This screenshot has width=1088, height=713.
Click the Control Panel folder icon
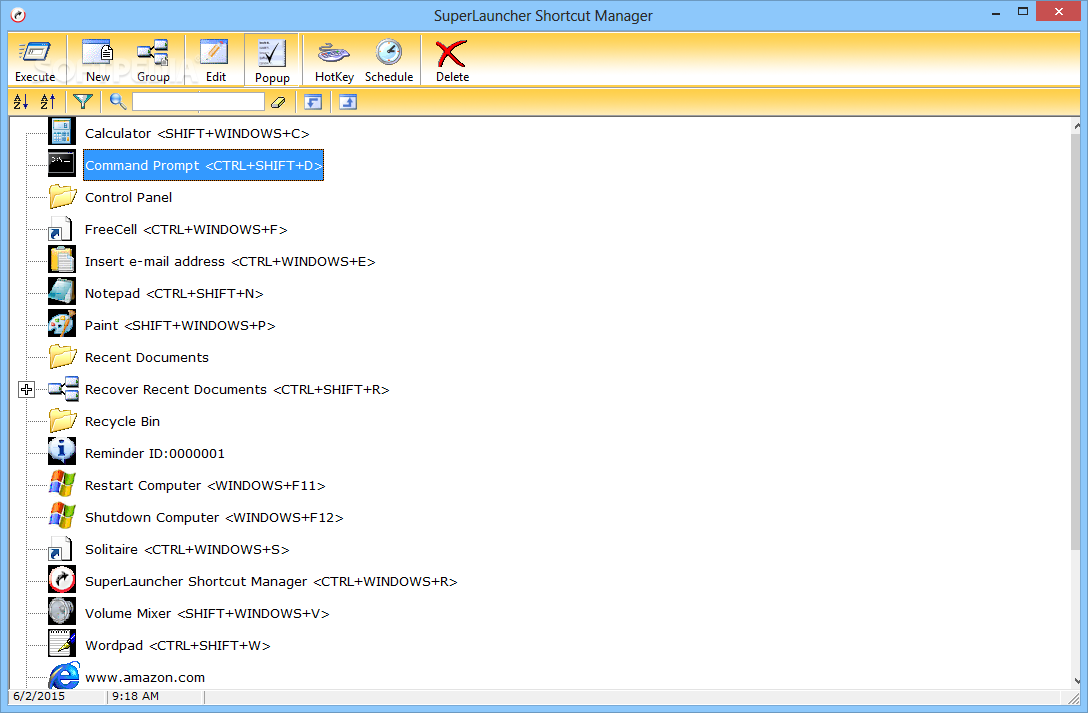pos(62,196)
